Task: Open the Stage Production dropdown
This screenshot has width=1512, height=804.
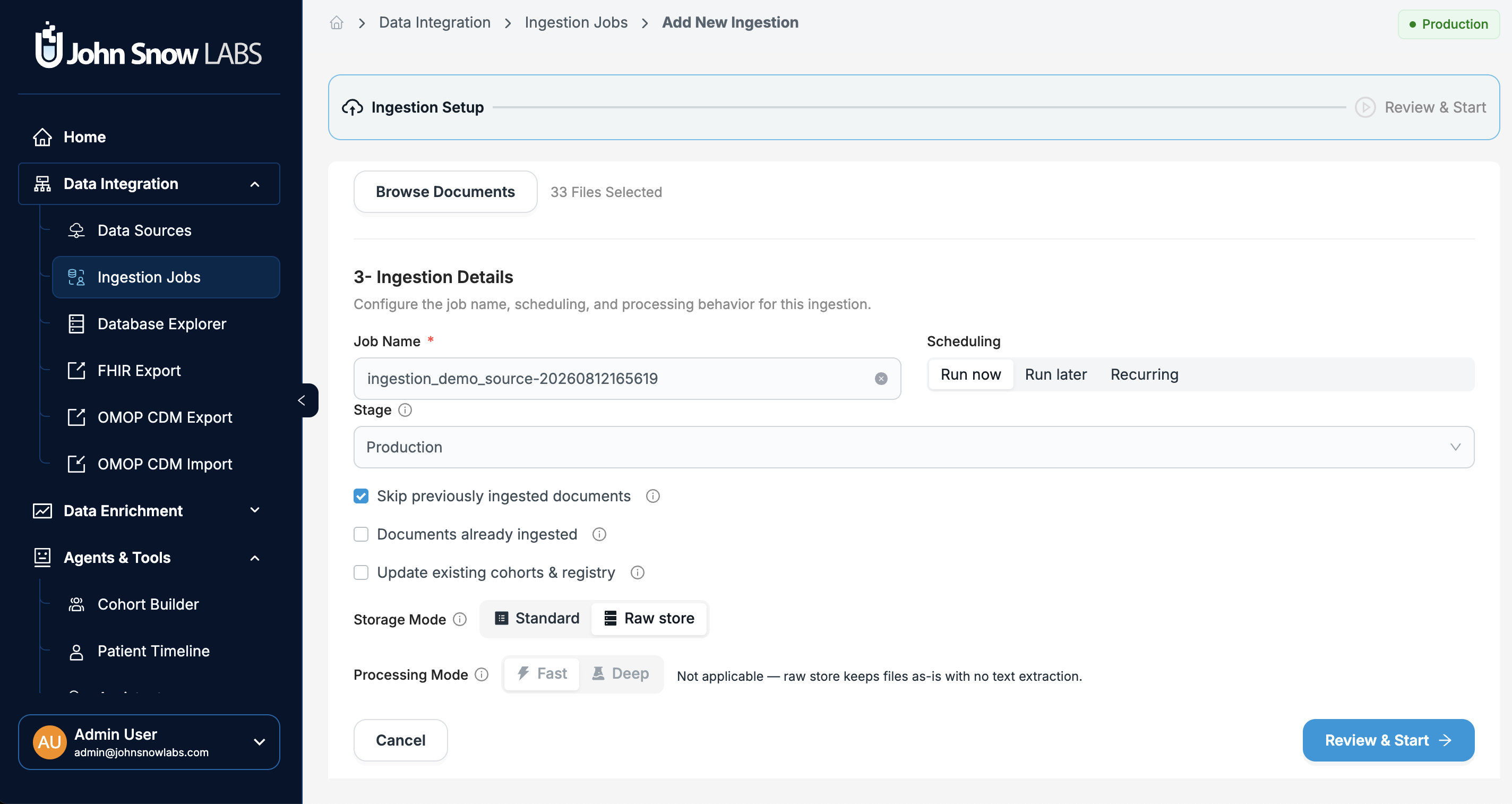Action: coord(913,448)
